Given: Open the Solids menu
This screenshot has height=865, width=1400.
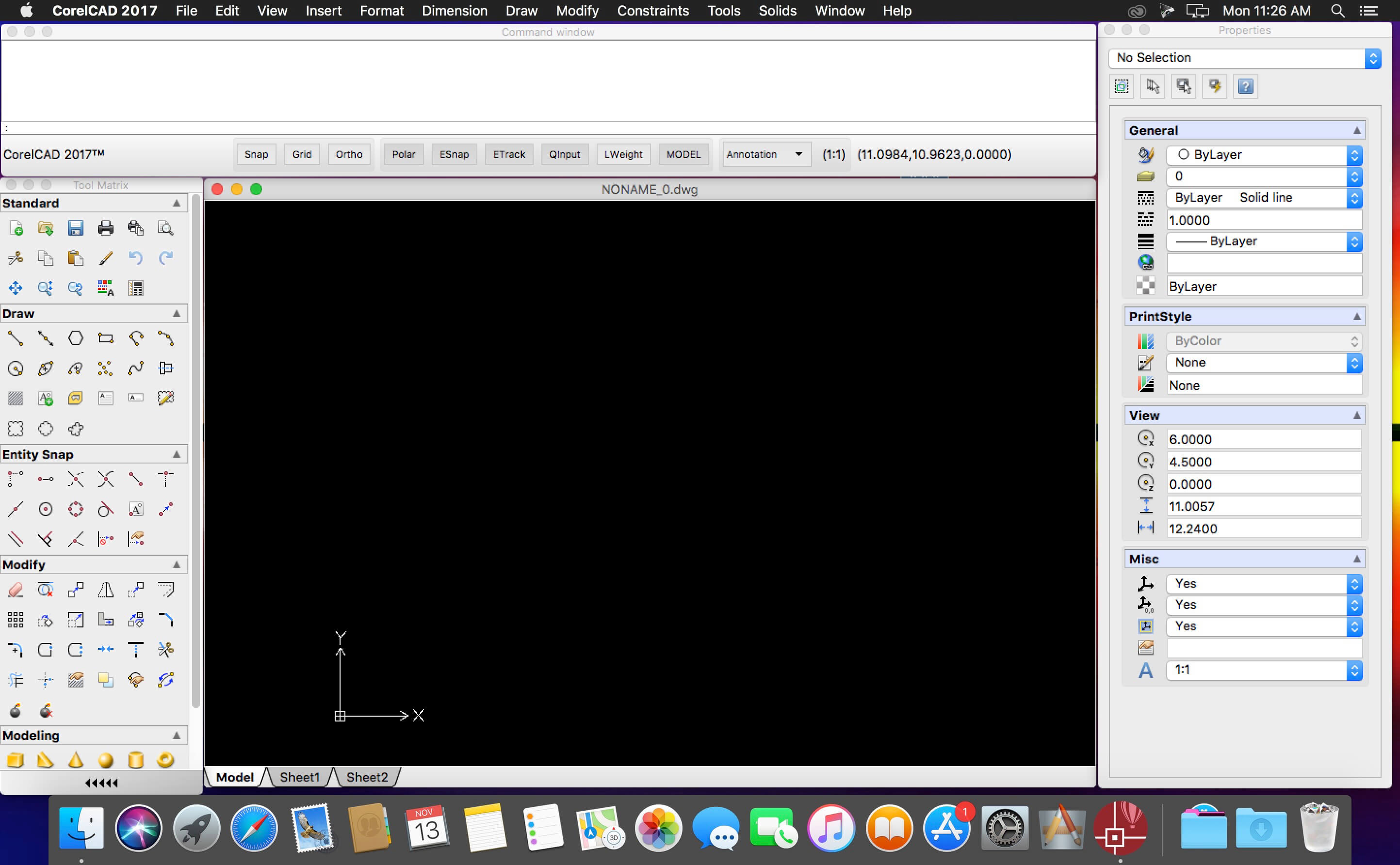Looking at the screenshot, I should click(x=777, y=11).
